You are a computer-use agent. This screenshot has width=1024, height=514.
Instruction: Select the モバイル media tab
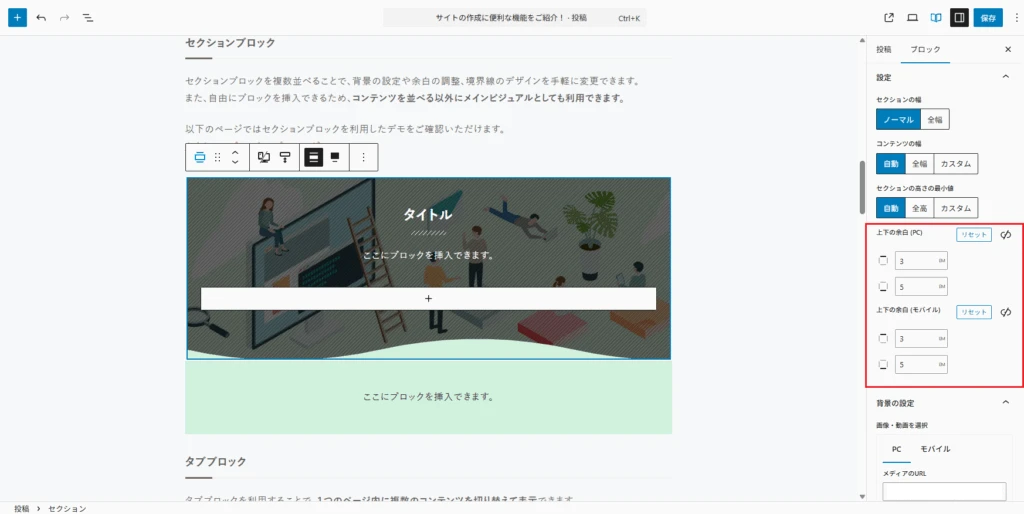[x=935, y=449]
